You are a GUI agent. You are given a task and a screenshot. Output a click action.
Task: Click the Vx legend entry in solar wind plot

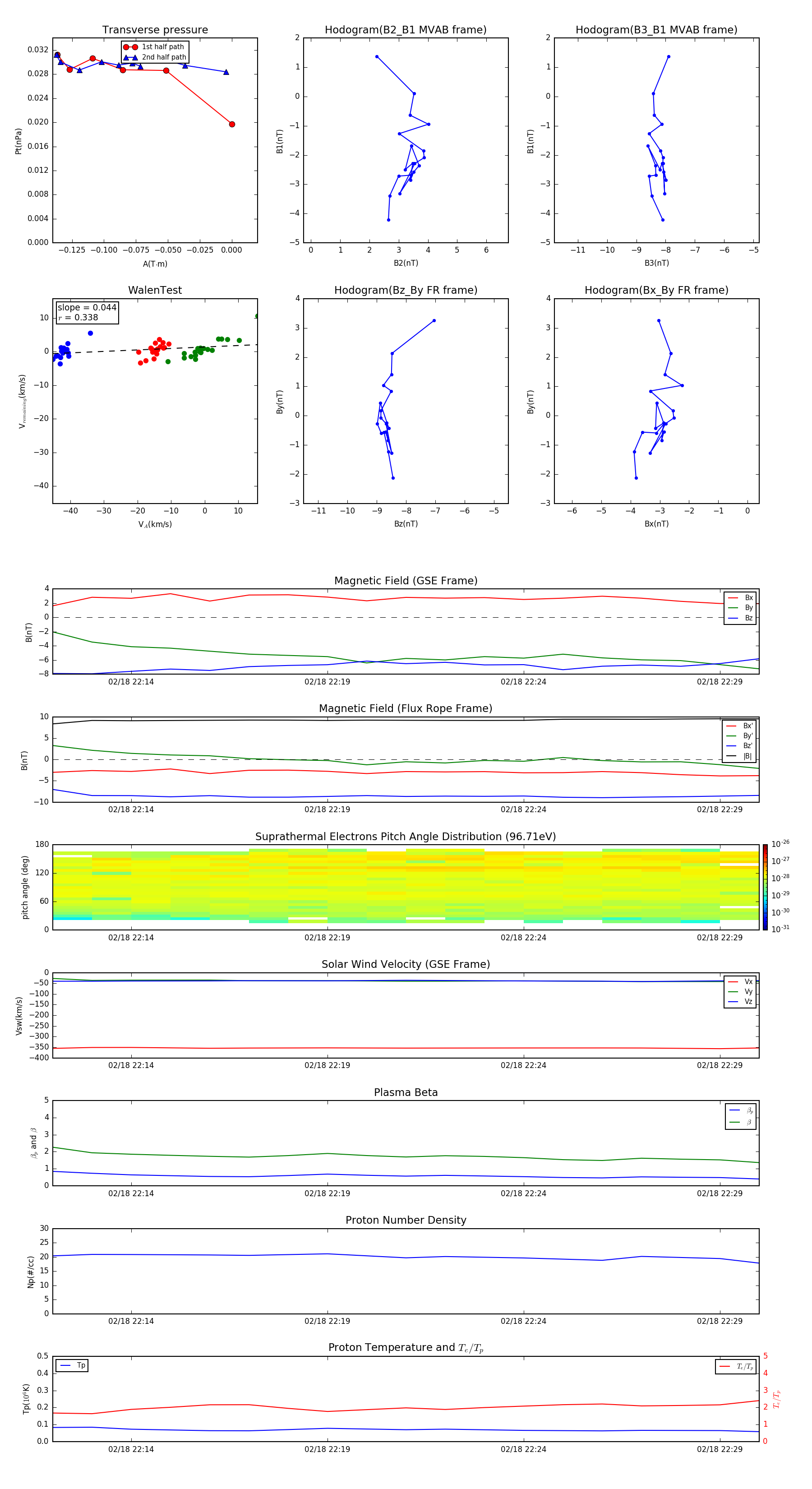pos(740,981)
